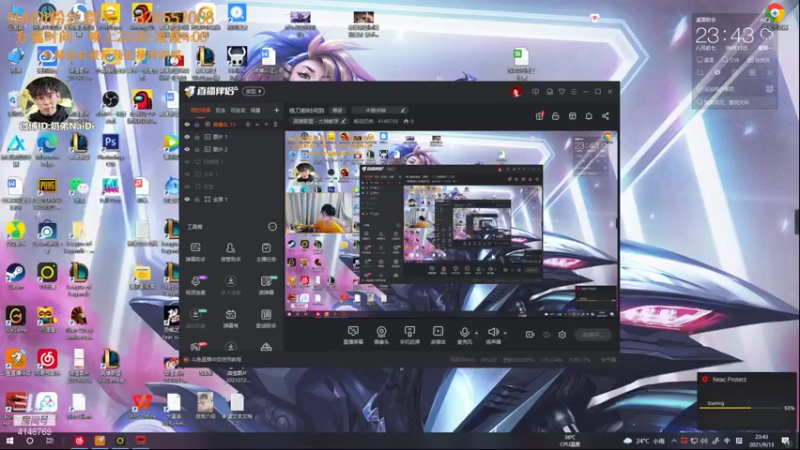The image size is (800, 450).
Task: Open Task View on the Windows taskbar
Action: (49, 441)
